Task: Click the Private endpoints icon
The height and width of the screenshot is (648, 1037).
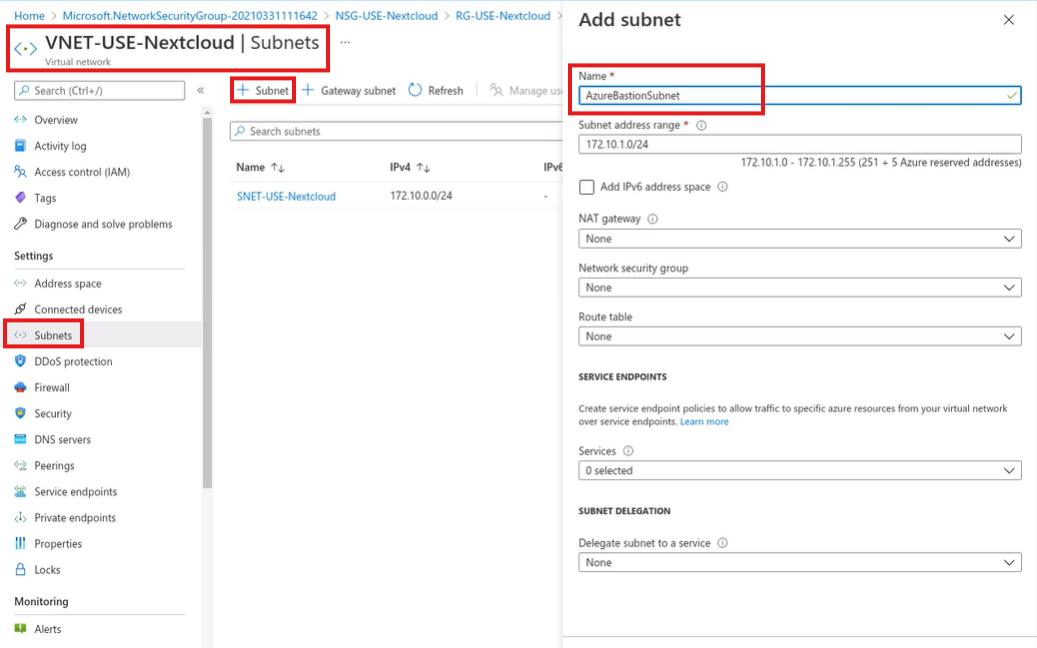Action: point(21,518)
